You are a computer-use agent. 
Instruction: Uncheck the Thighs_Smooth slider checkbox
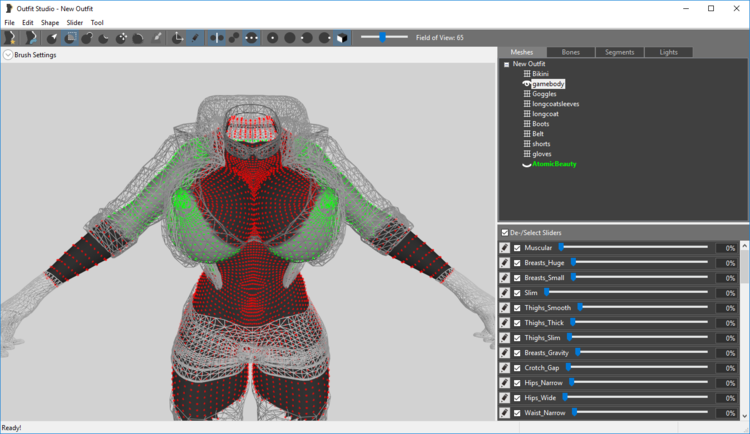[517, 308]
